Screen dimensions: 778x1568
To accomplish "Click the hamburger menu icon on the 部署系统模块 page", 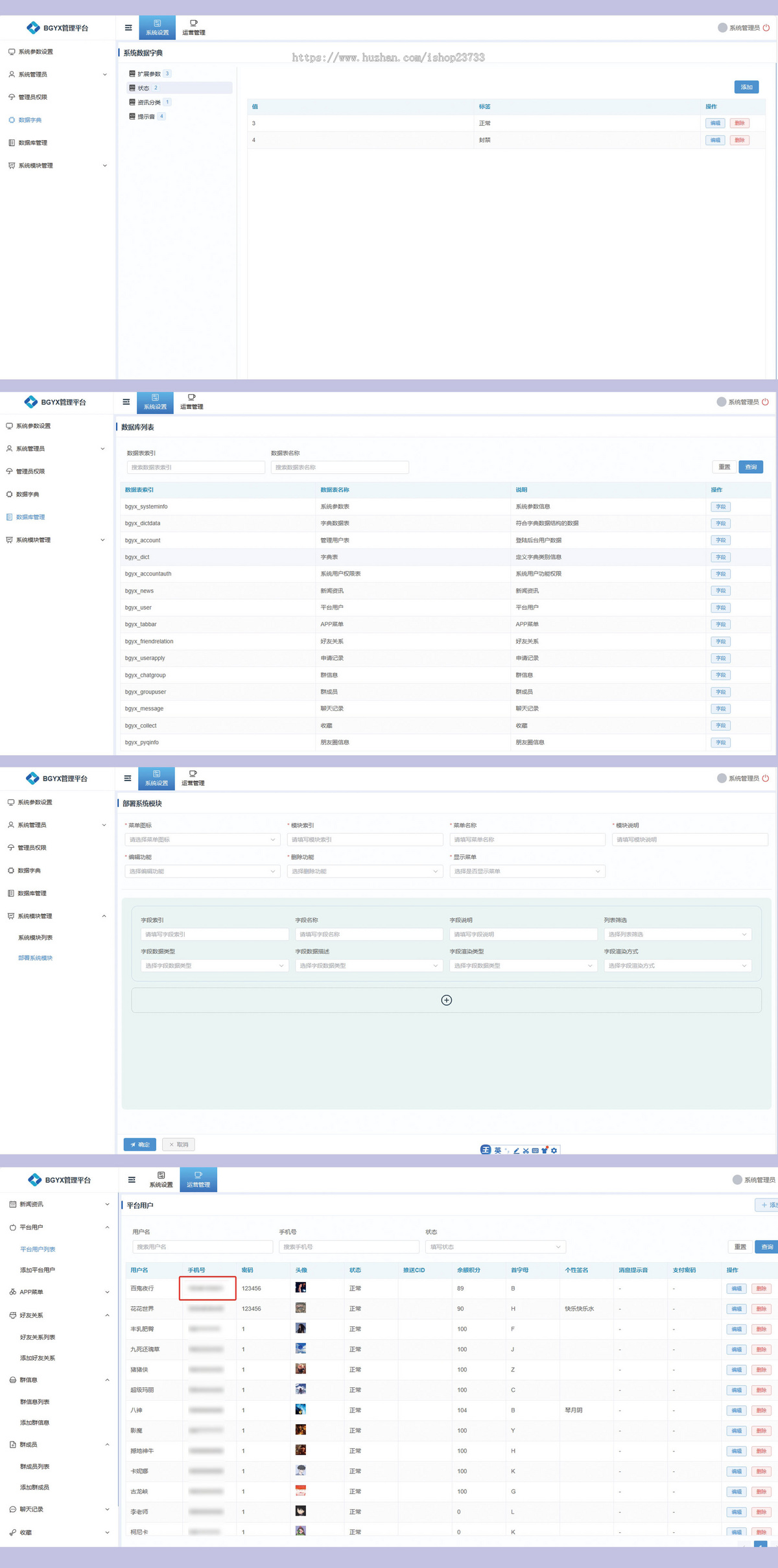I will [128, 778].
